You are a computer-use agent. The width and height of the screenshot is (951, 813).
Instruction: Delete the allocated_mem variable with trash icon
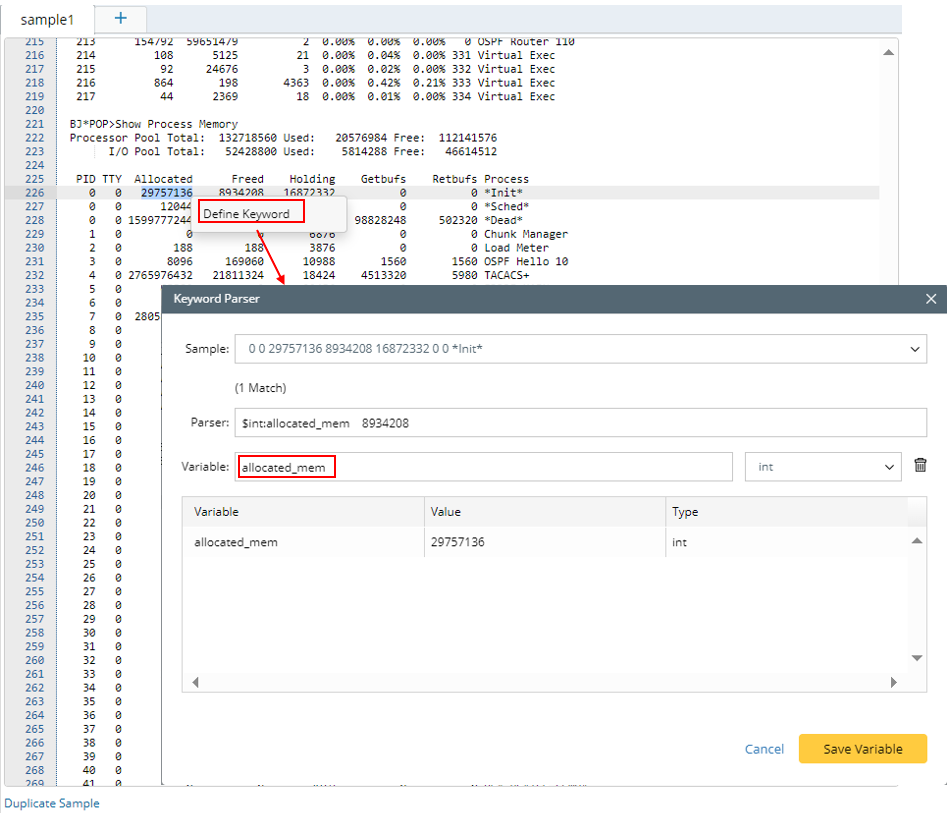click(x=920, y=466)
